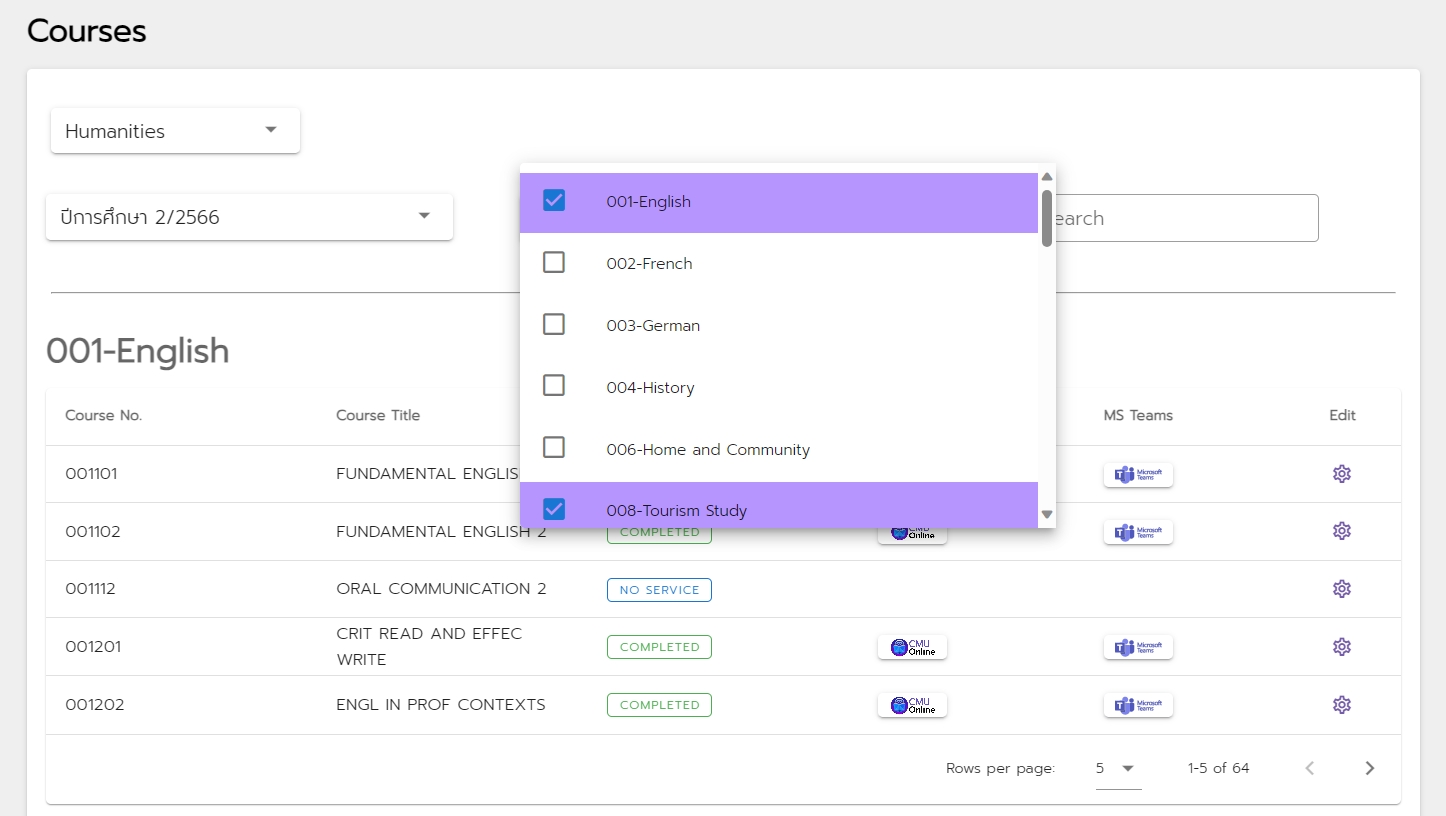This screenshot has width=1446, height=816.
Task: Select 003-German from the list
Action: pos(653,325)
